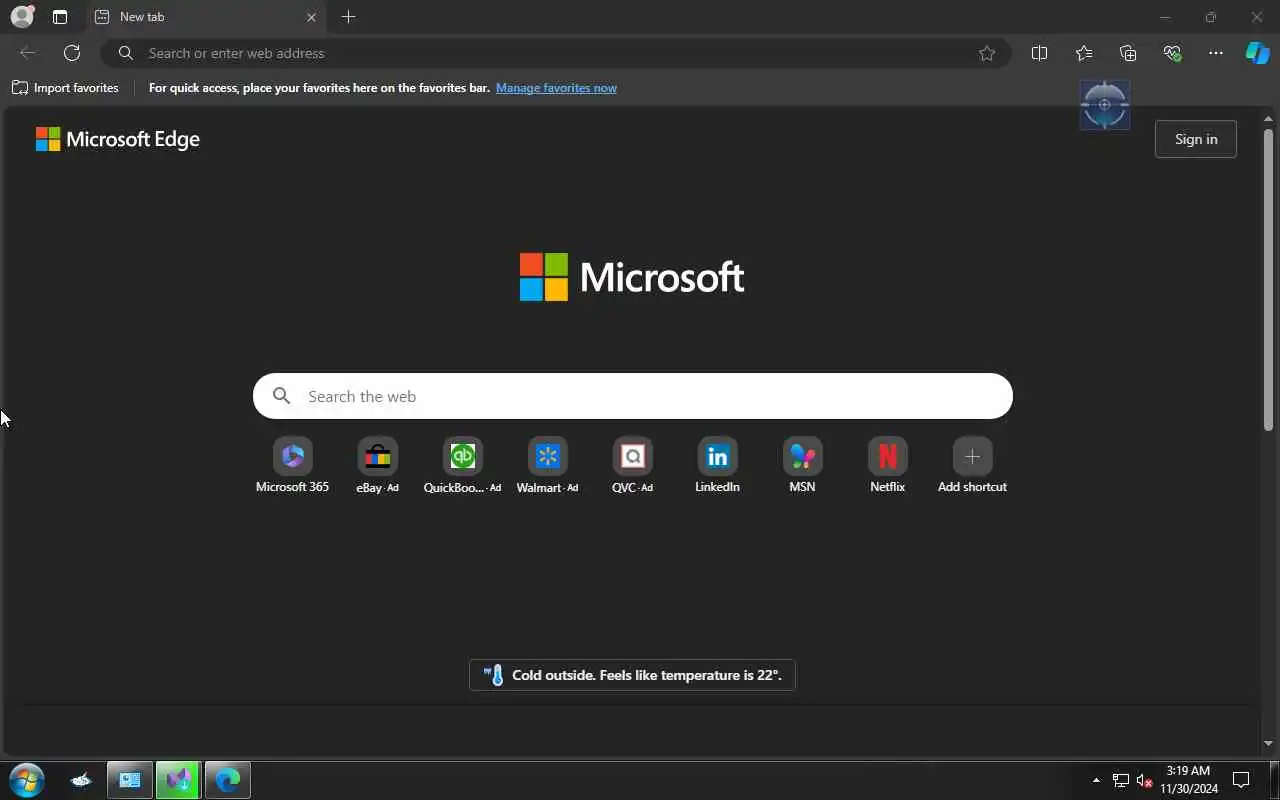Viewport: 1280px width, 800px height.
Task: Click the Microsoft logo in center
Action: coord(632,277)
